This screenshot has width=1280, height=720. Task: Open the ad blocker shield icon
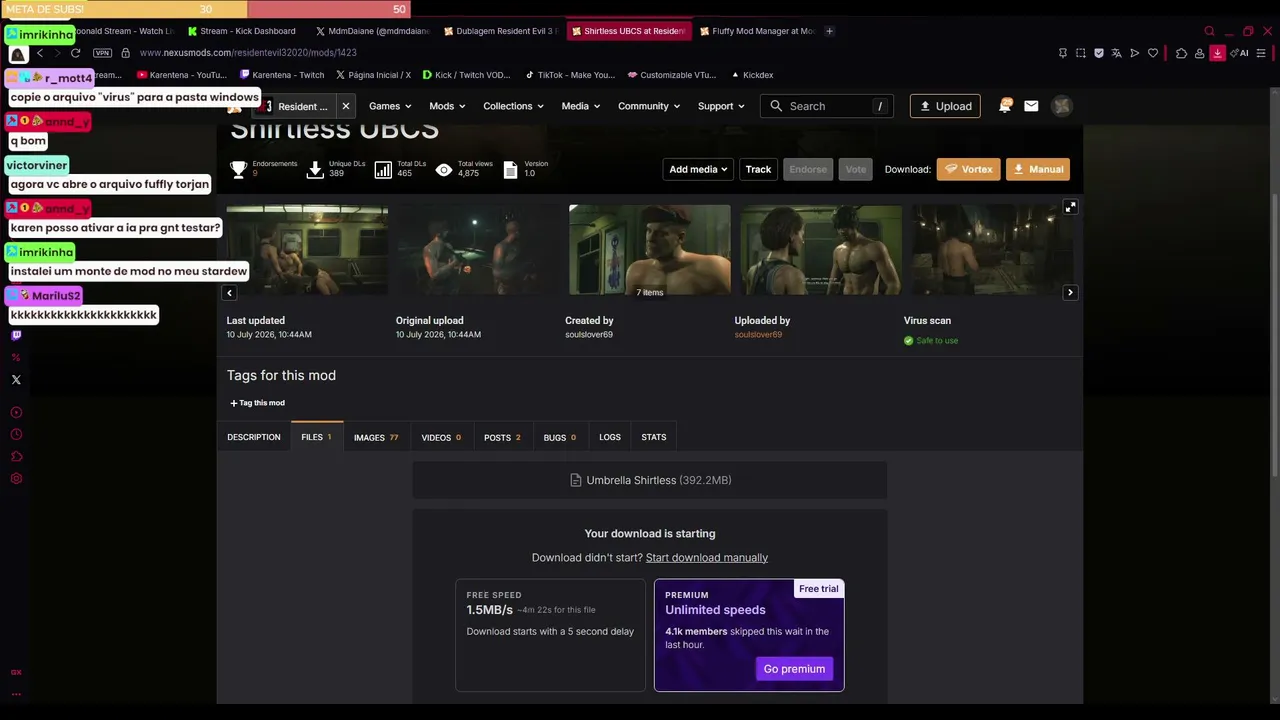[x=1099, y=53]
